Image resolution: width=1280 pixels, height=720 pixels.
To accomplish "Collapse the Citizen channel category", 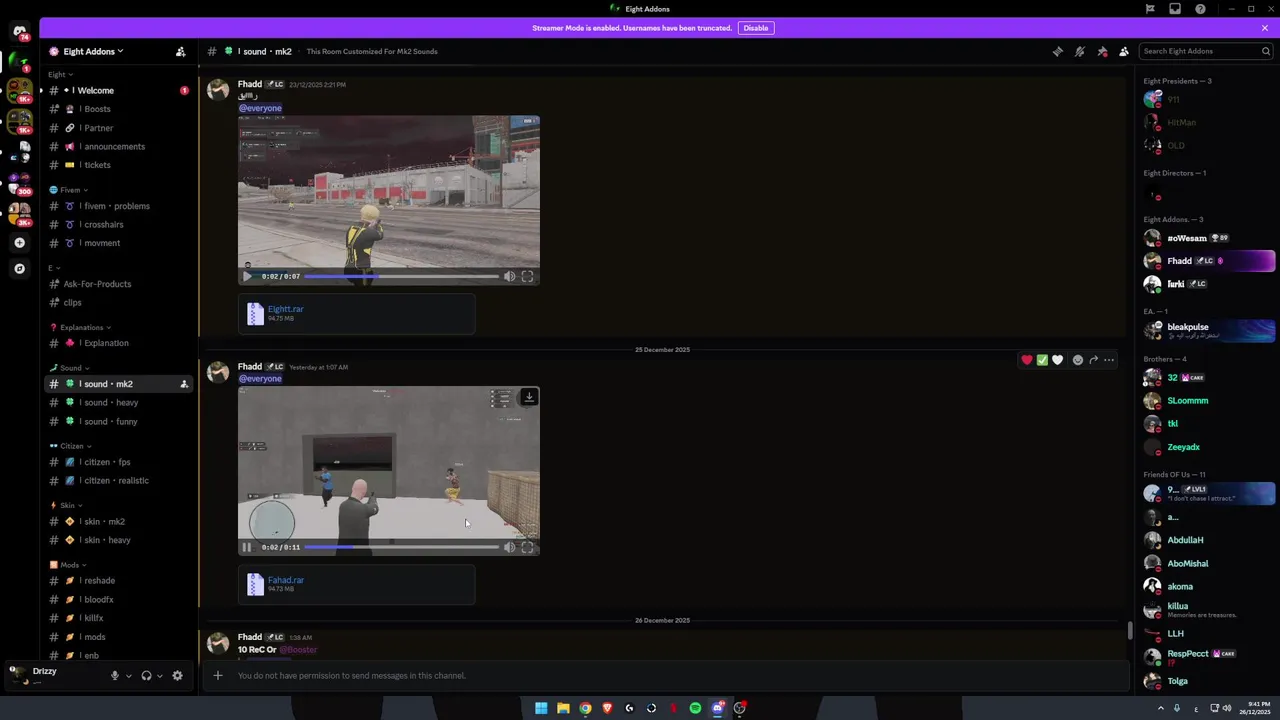I will [70, 446].
